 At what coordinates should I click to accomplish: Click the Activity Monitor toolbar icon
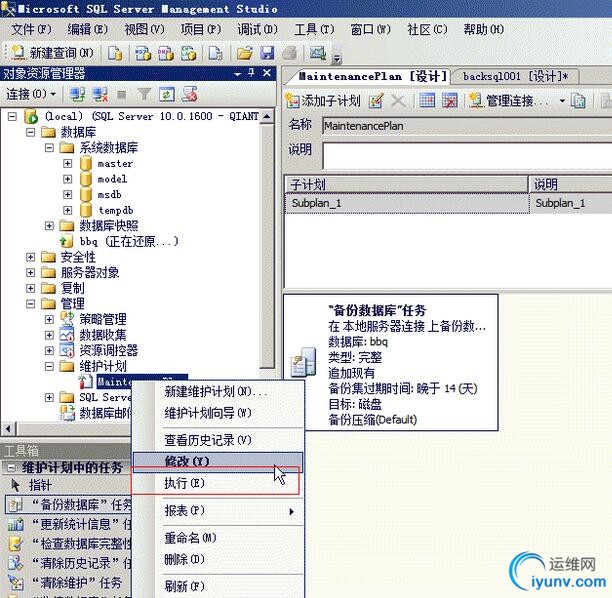coord(318,52)
